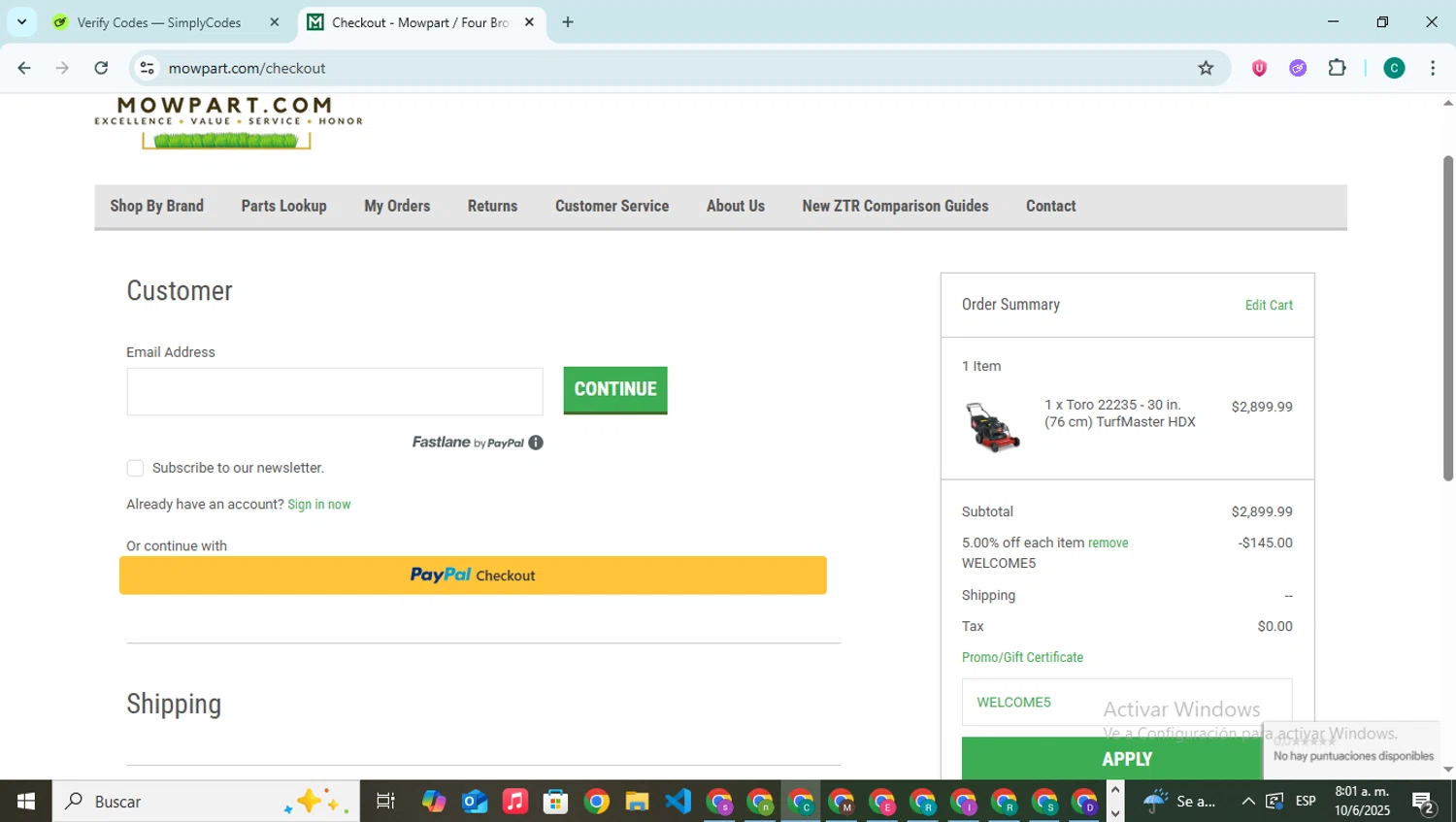Open Copilot from the taskbar
Viewport: 1456px width, 822px height.
434,802
